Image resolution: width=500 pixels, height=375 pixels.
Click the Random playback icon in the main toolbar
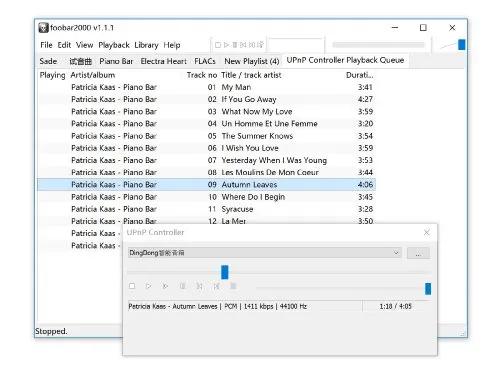click(260, 45)
